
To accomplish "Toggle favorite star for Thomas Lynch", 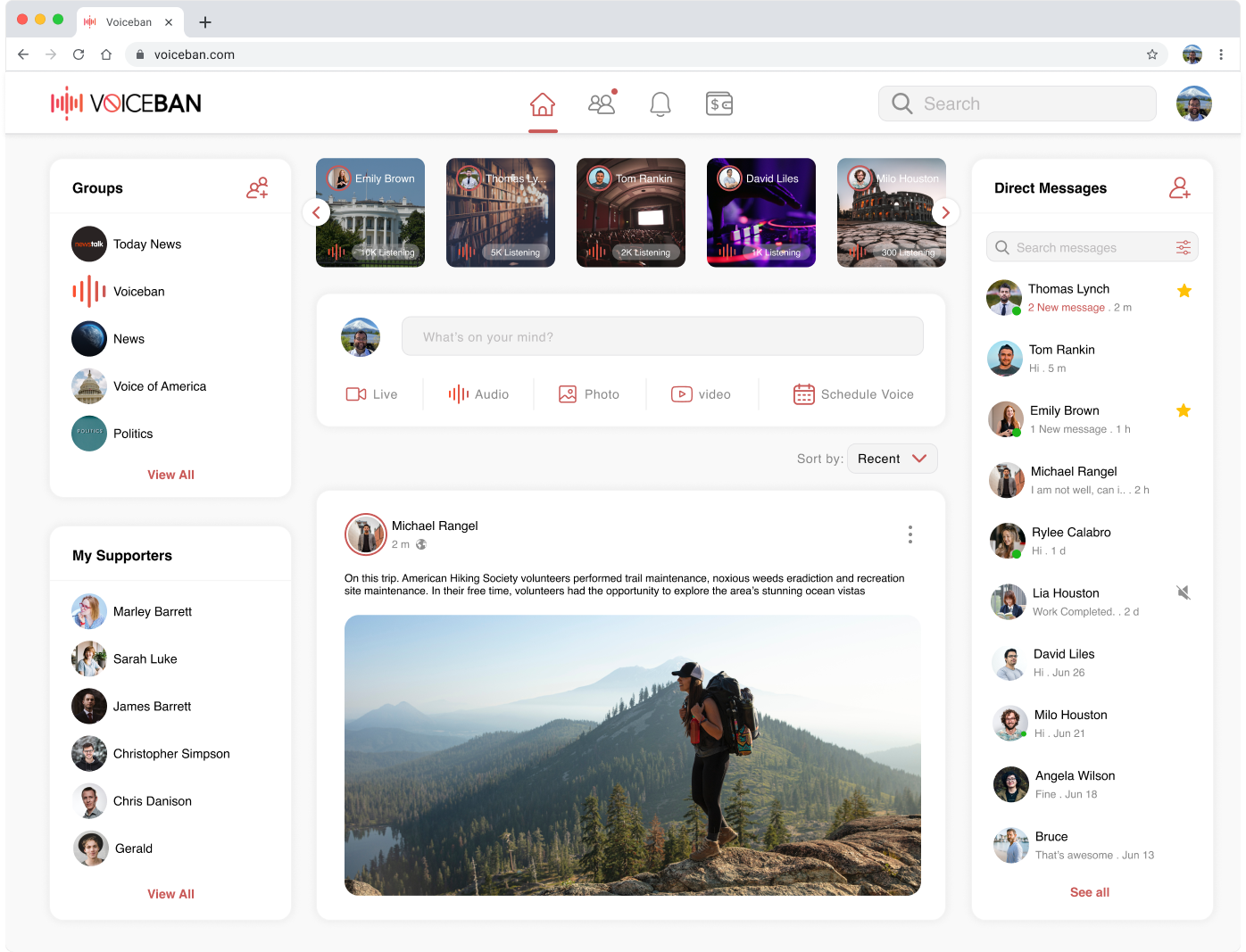I will 1184,291.
